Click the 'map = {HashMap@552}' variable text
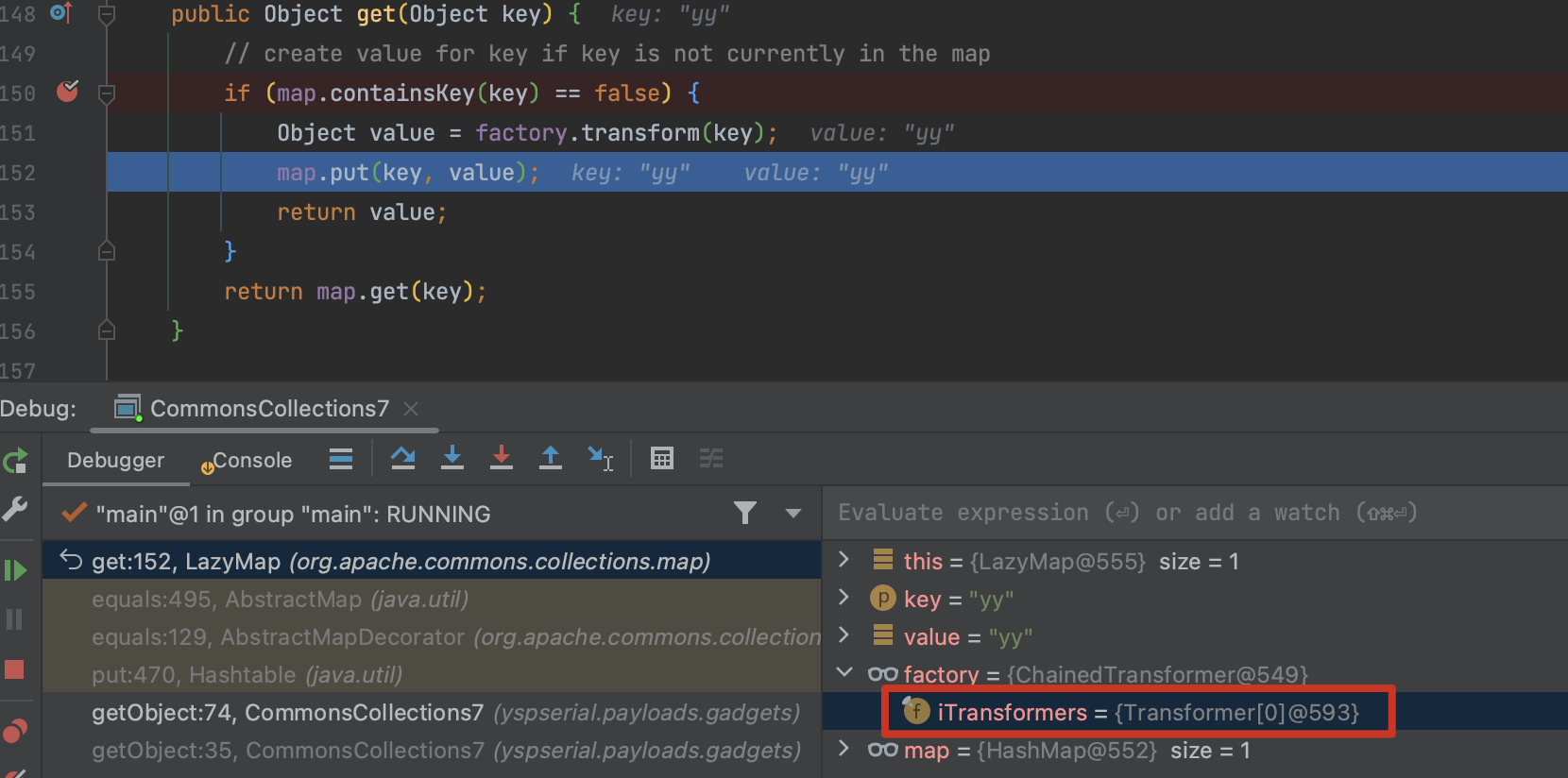1568x778 pixels. [x=1030, y=750]
